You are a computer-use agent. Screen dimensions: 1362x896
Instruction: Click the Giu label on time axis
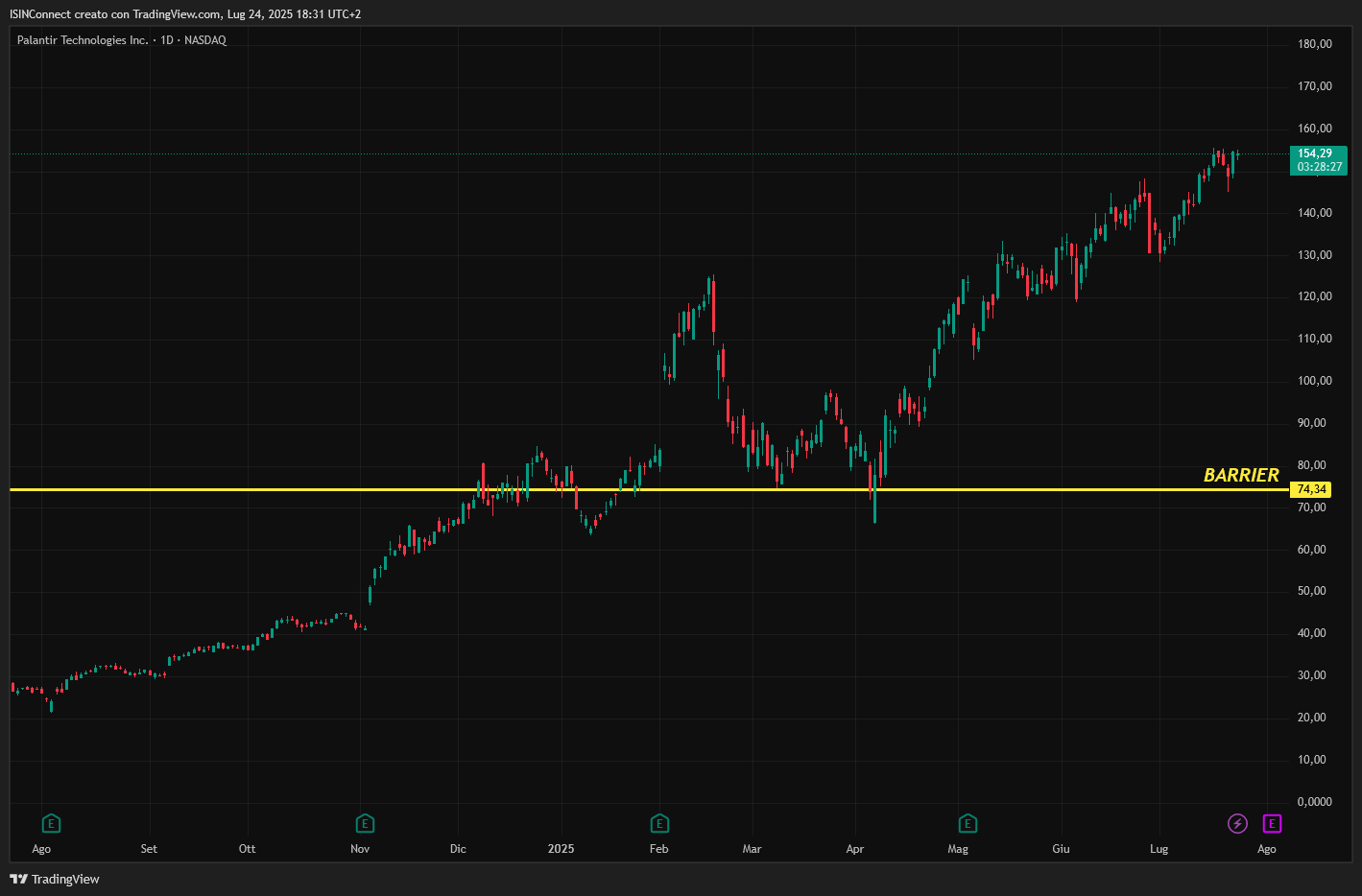click(x=1061, y=849)
